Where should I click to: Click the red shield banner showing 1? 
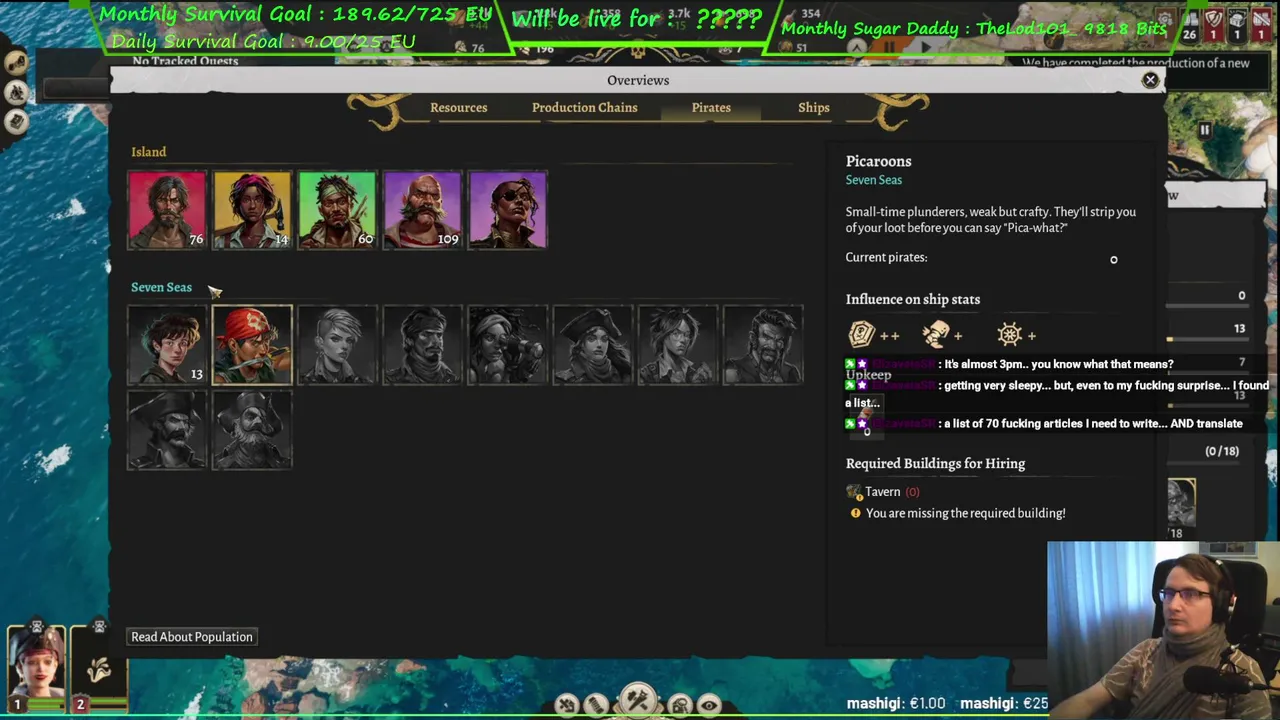[x=1213, y=27]
